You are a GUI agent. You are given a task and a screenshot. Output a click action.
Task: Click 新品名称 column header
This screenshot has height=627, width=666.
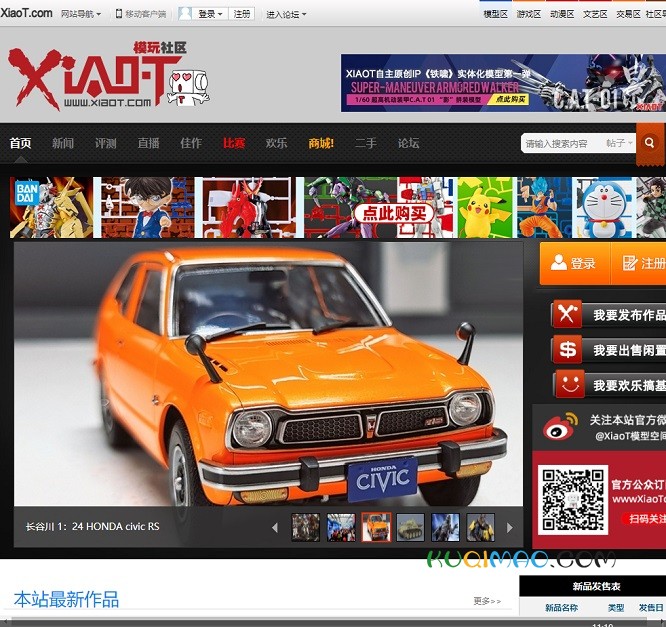562,608
